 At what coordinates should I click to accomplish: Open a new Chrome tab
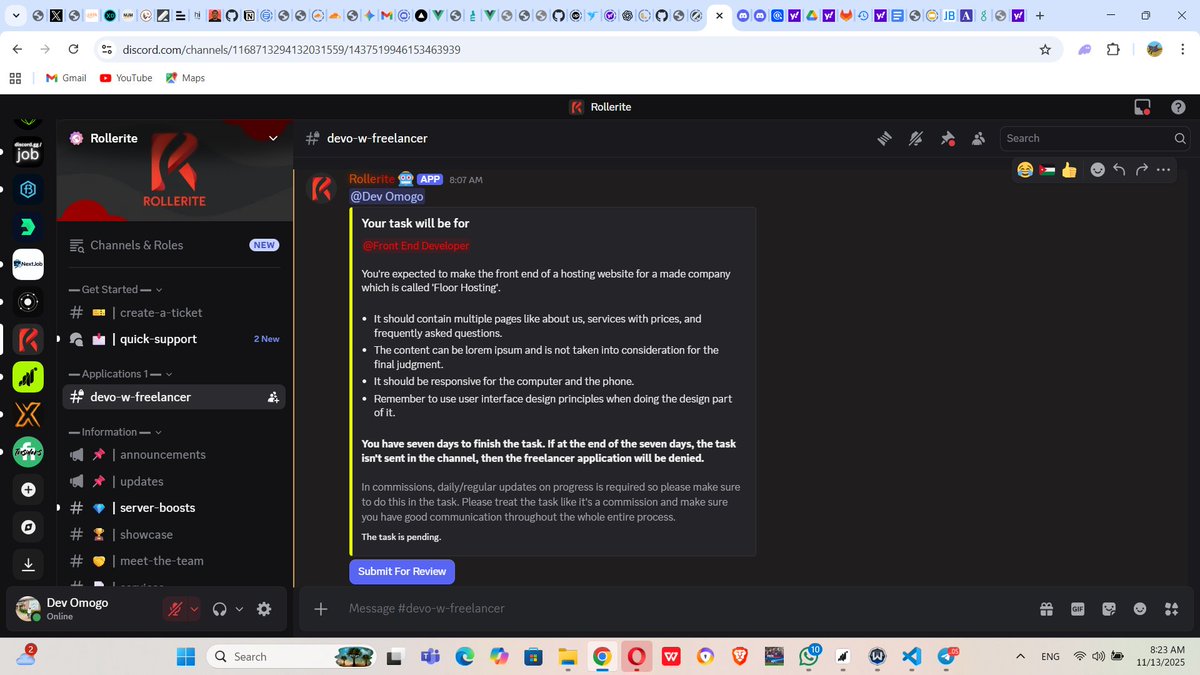click(x=1040, y=16)
